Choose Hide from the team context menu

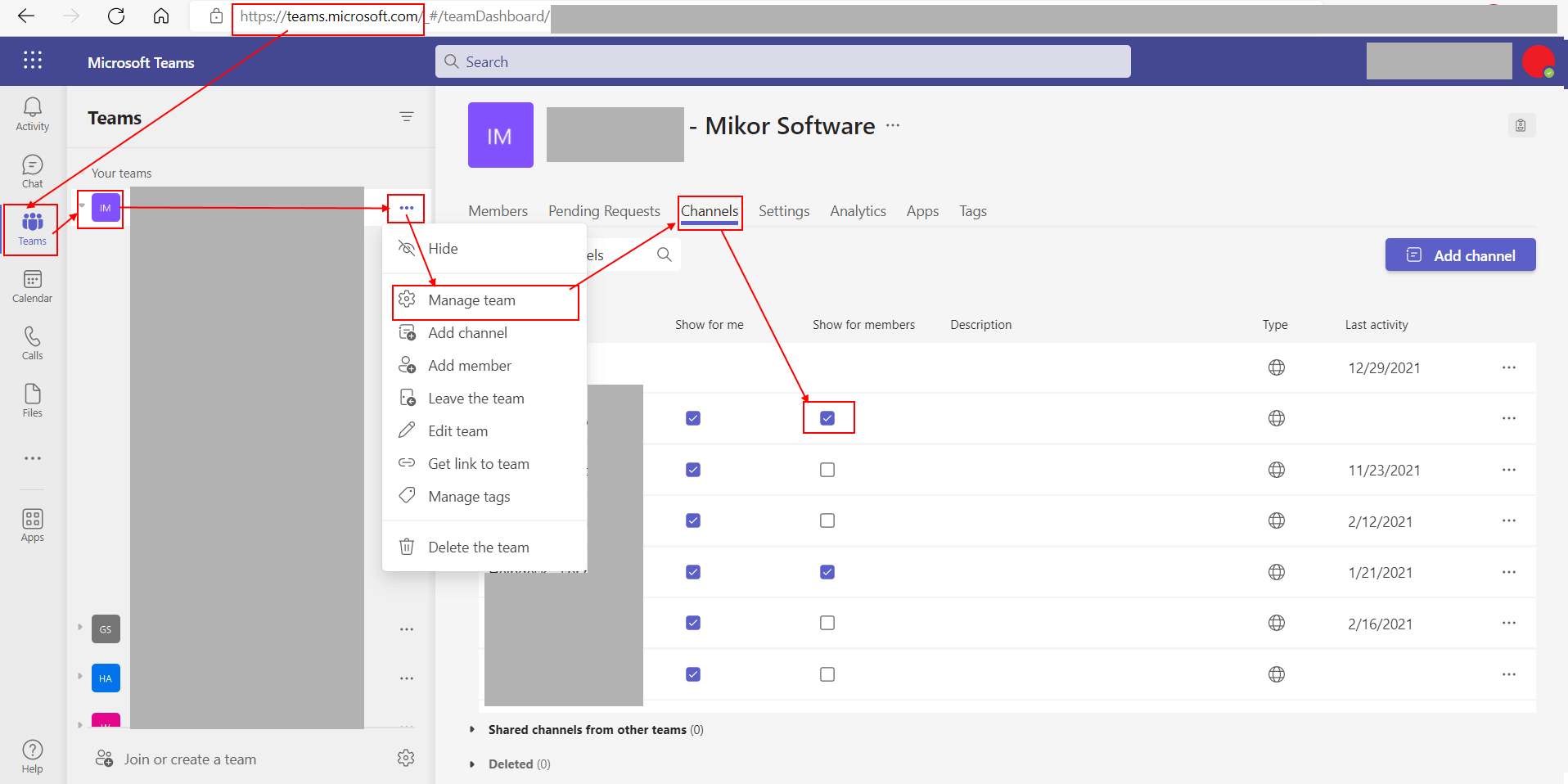(x=485, y=249)
